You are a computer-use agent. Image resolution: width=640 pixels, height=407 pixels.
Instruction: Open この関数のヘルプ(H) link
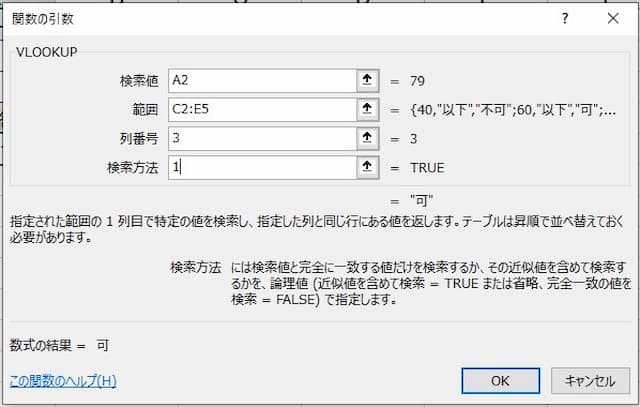pyautogui.click(x=63, y=381)
